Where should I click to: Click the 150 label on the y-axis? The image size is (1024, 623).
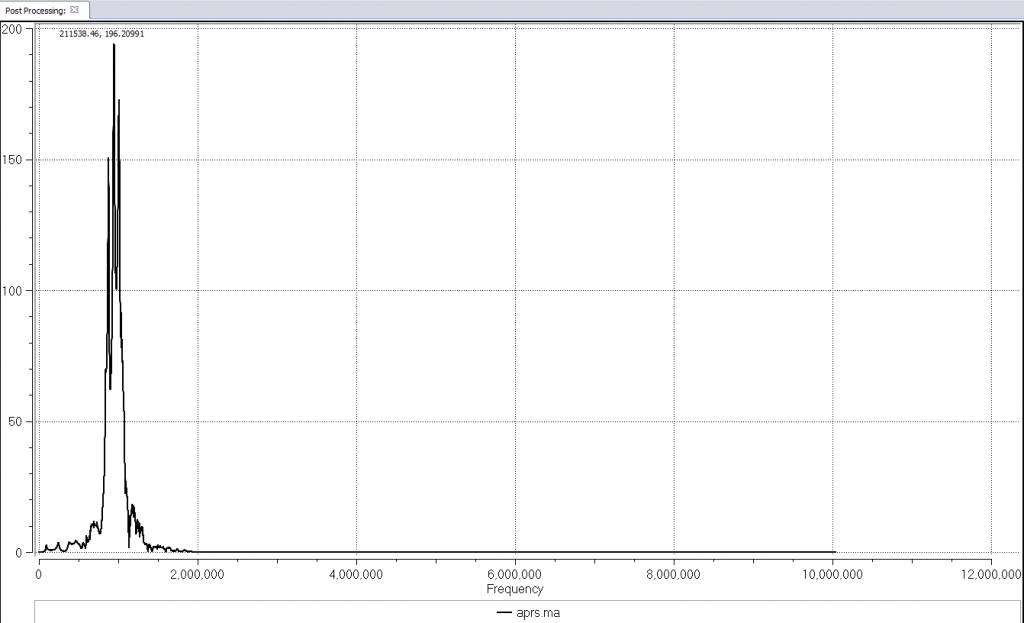click(x=13, y=160)
